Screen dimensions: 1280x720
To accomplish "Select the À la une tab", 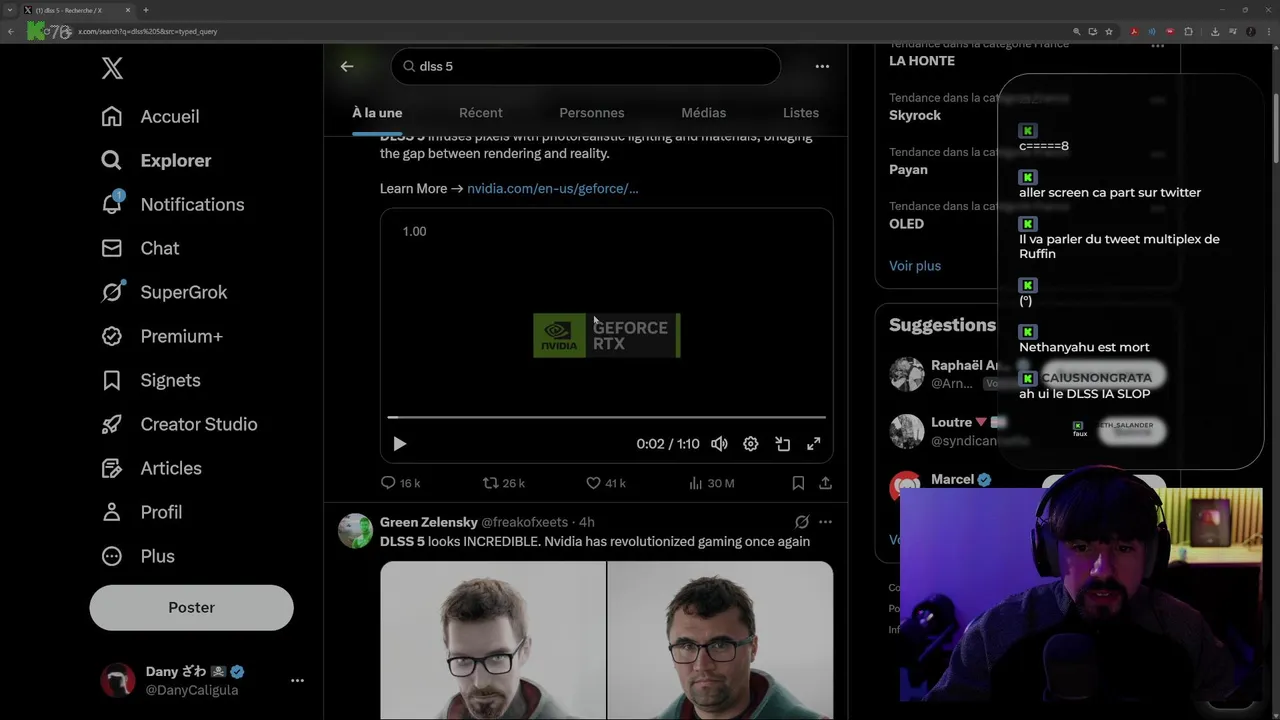I will coord(377,113).
